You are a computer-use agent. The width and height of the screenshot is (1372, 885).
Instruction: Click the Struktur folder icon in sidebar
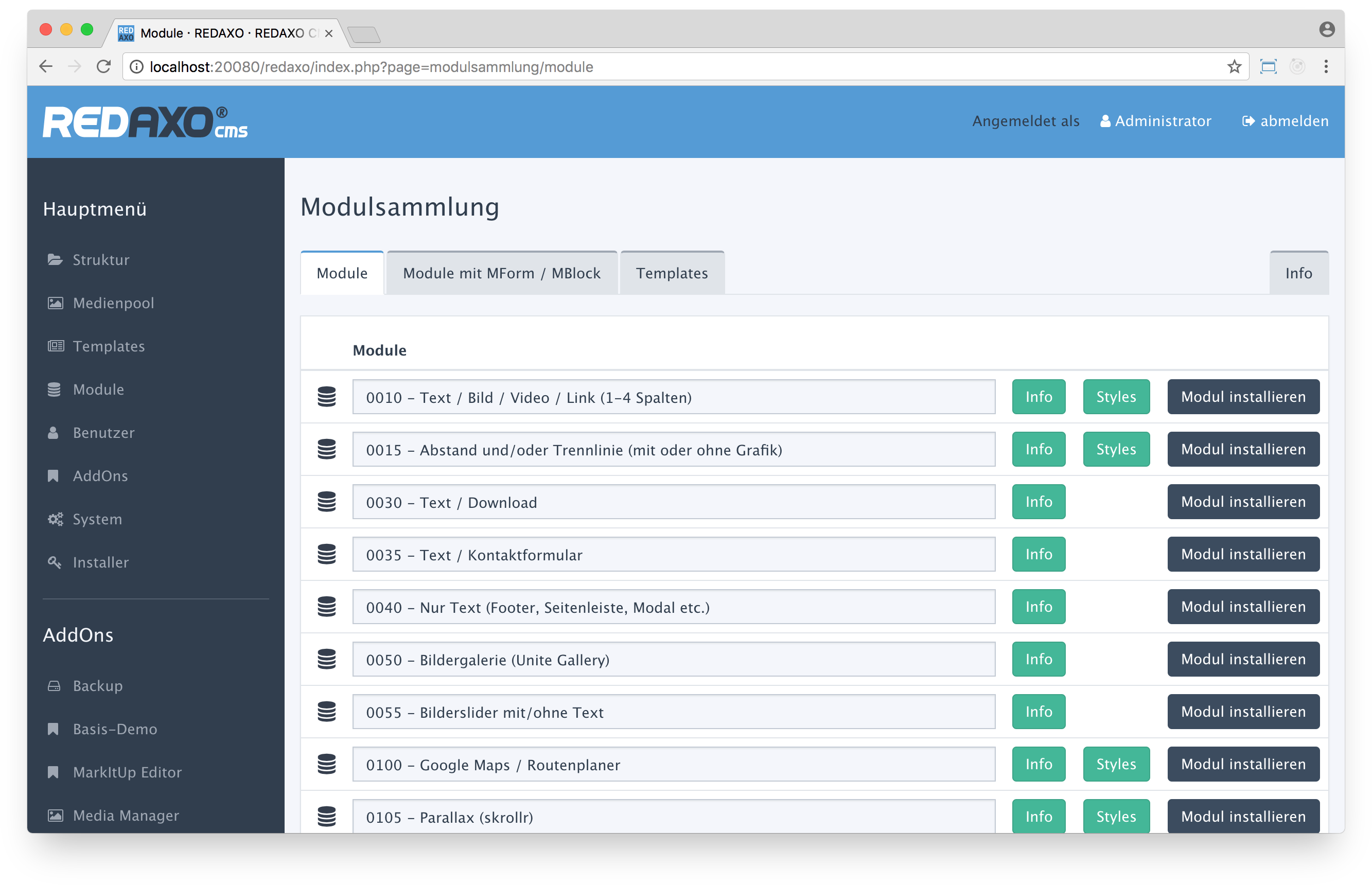[x=55, y=260]
